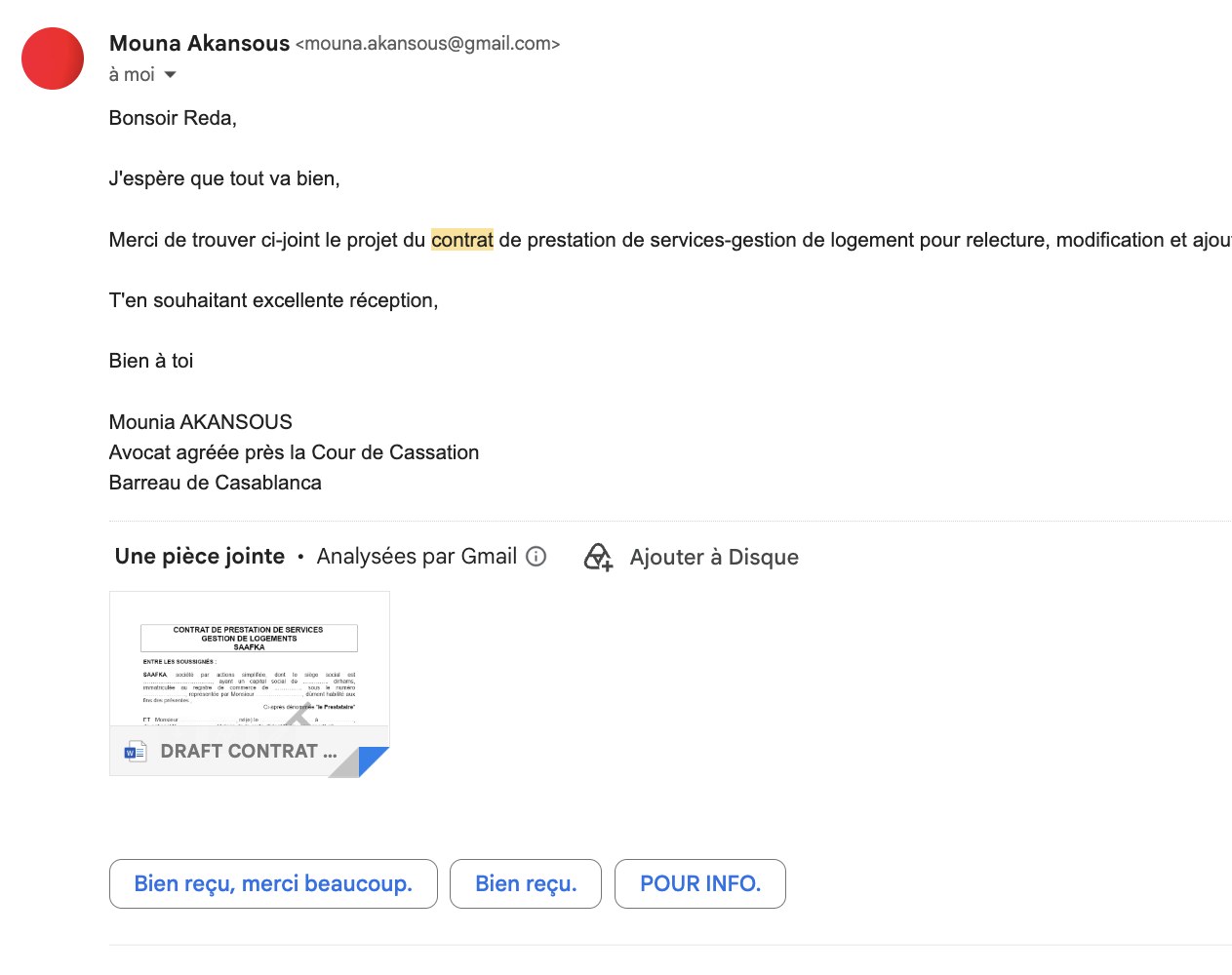This screenshot has height=975, width=1232.
Task: Click the highlighted word 'contrat'
Action: click(x=462, y=240)
